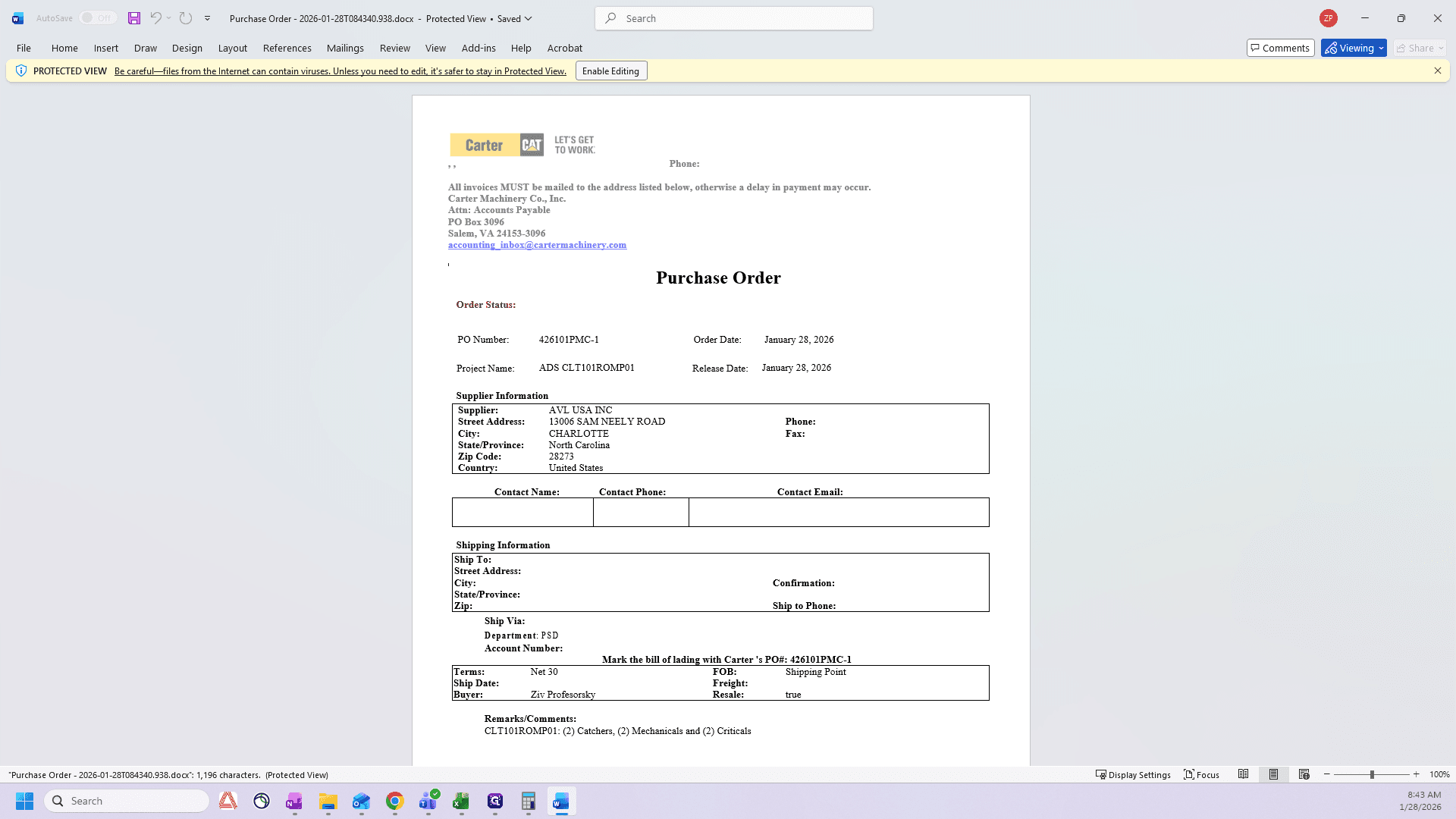
Task: Click the Undo arrow icon
Action: 155,18
